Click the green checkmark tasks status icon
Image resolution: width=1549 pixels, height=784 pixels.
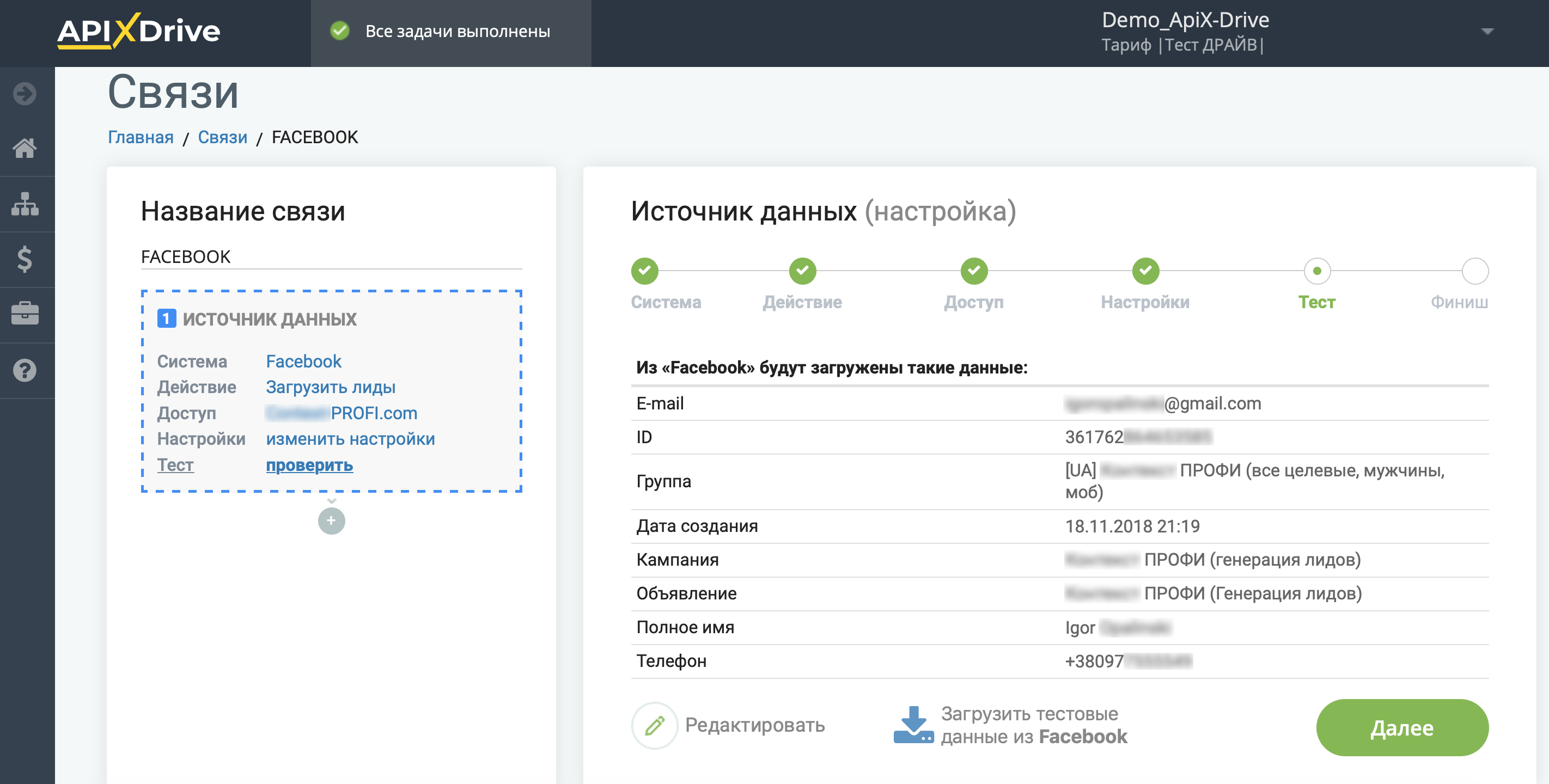pyautogui.click(x=340, y=30)
